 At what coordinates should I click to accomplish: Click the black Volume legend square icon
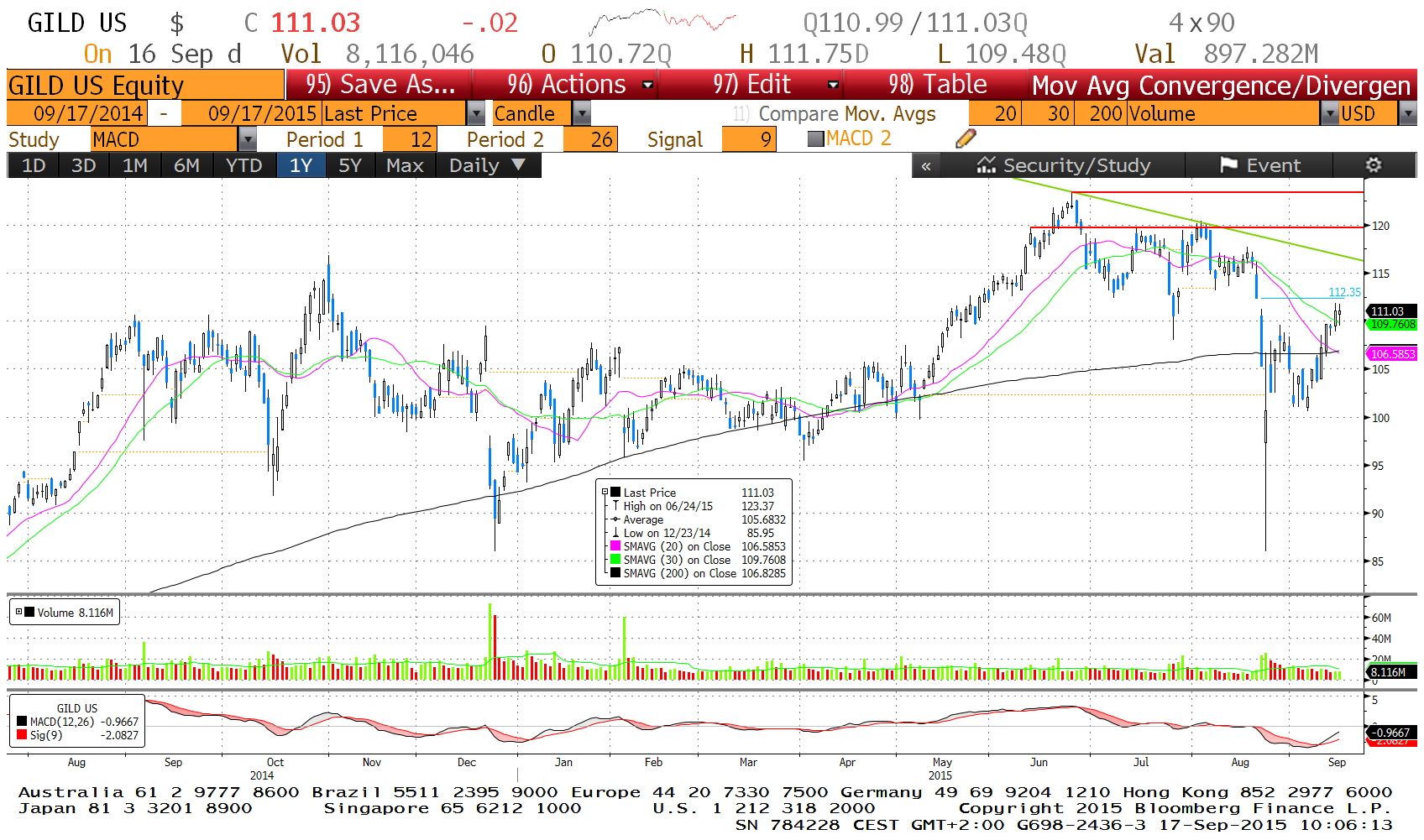click(29, 613)
